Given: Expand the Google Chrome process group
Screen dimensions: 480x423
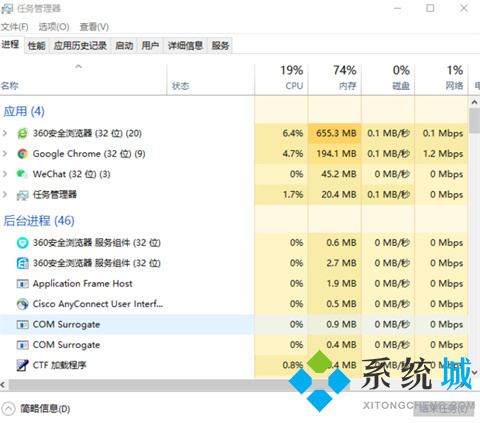Looking at the screenshot, I should pyautogui.click(x=5, y=154).
